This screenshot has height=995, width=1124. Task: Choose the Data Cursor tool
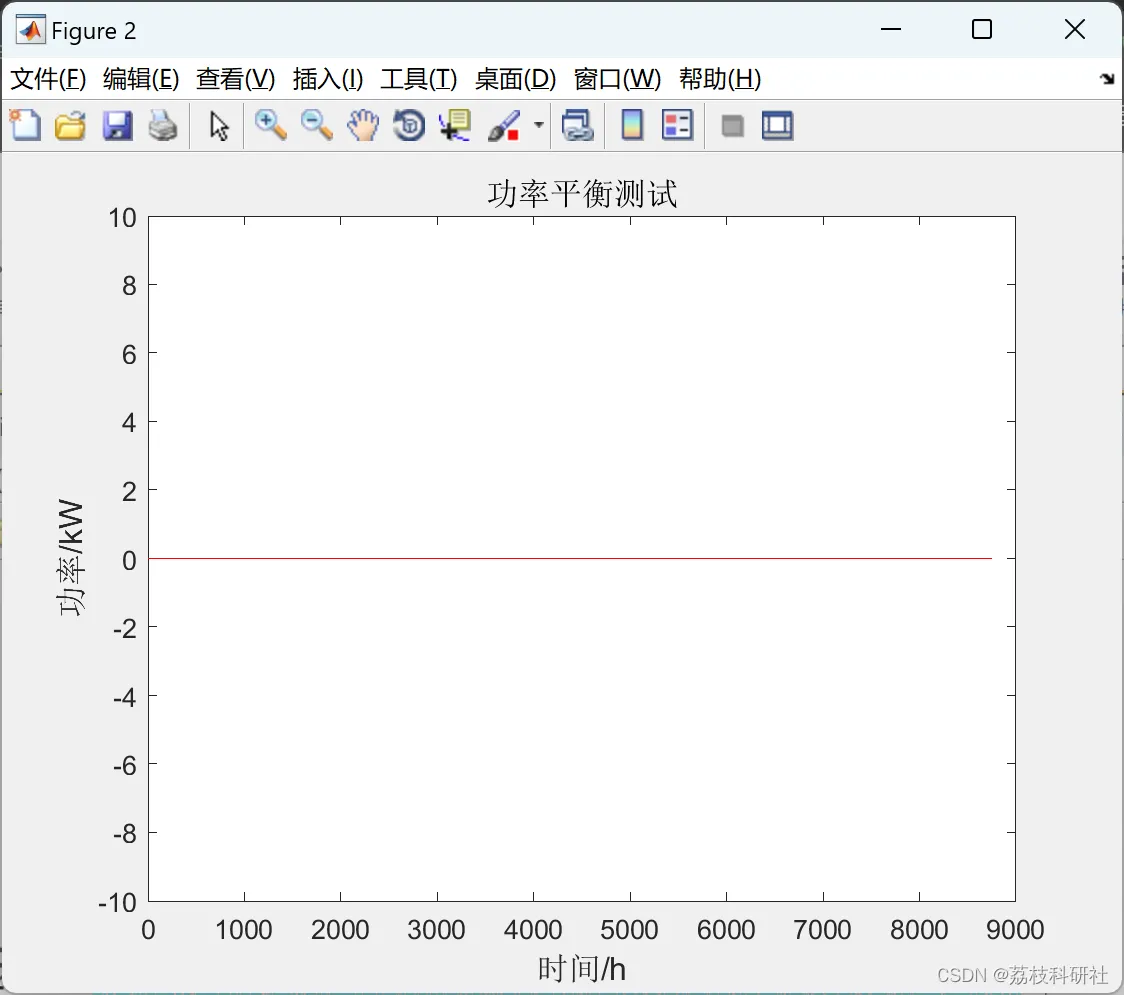click(x=455, y=125)
